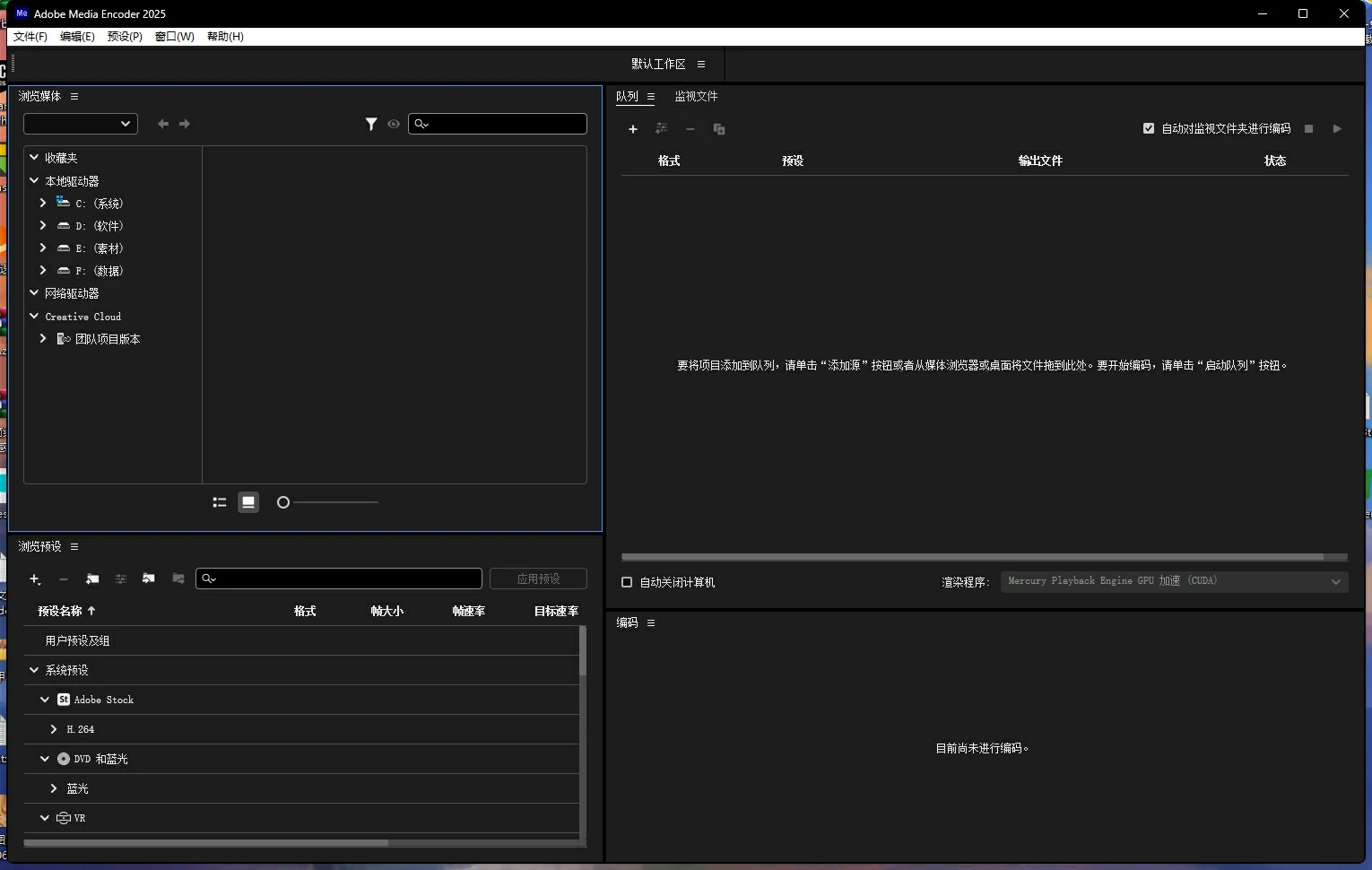The height and width of the screenshot is (870, 1372).
Task: Open the 编码 panel menu icon
Action: (x=651, y=622)
